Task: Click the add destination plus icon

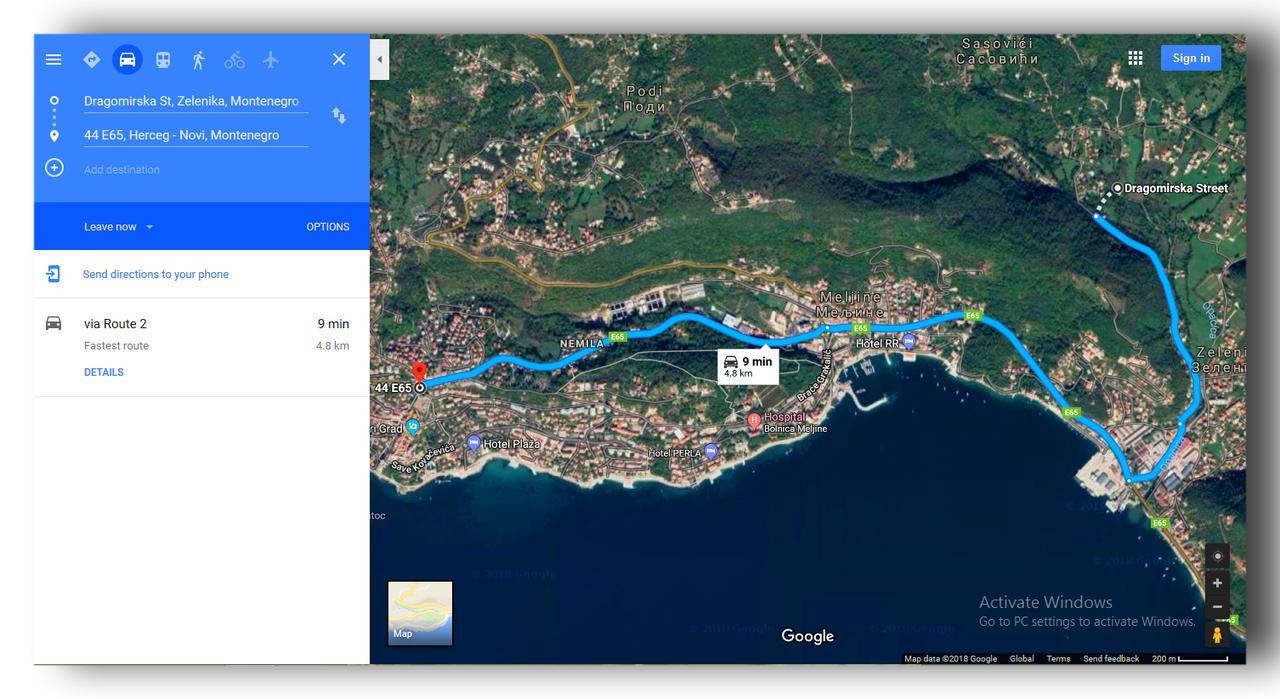Action: [54, 168]
